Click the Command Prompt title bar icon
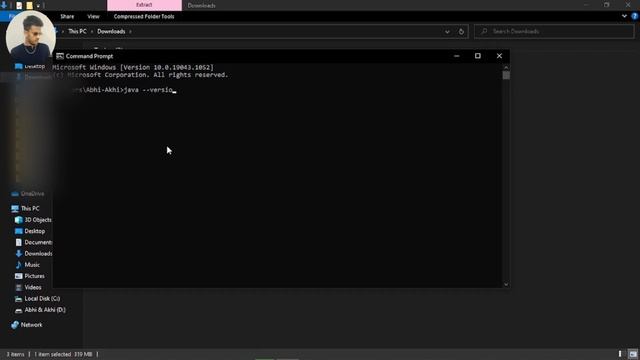 pyautogui.click(x=60, y=56)
